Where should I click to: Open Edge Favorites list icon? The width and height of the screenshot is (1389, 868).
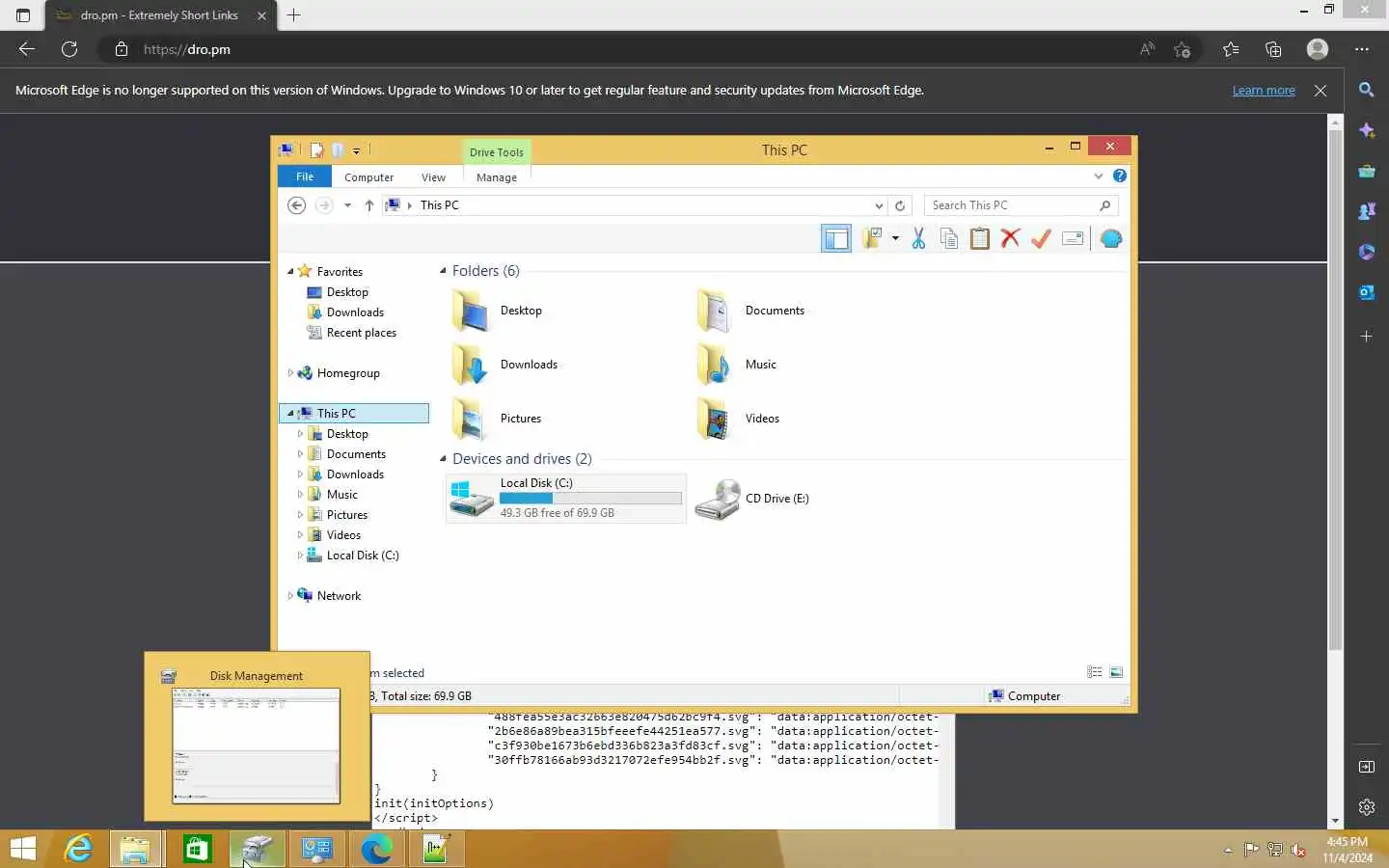(x=1231, y=49)
